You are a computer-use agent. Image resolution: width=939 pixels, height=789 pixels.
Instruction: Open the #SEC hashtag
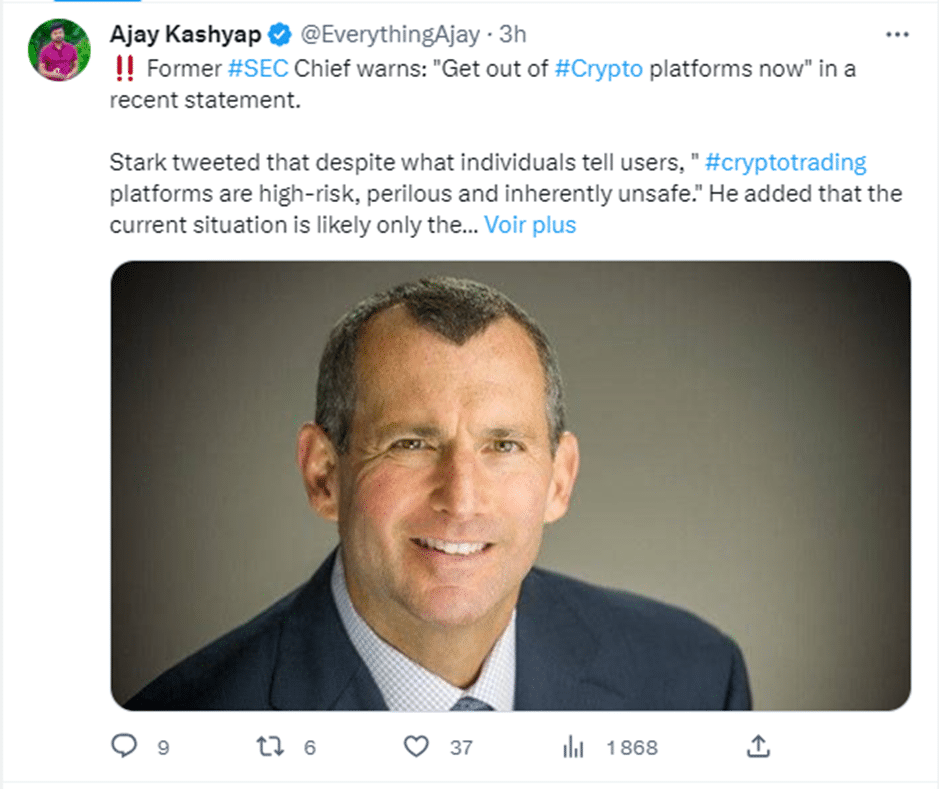click(258, 71)
